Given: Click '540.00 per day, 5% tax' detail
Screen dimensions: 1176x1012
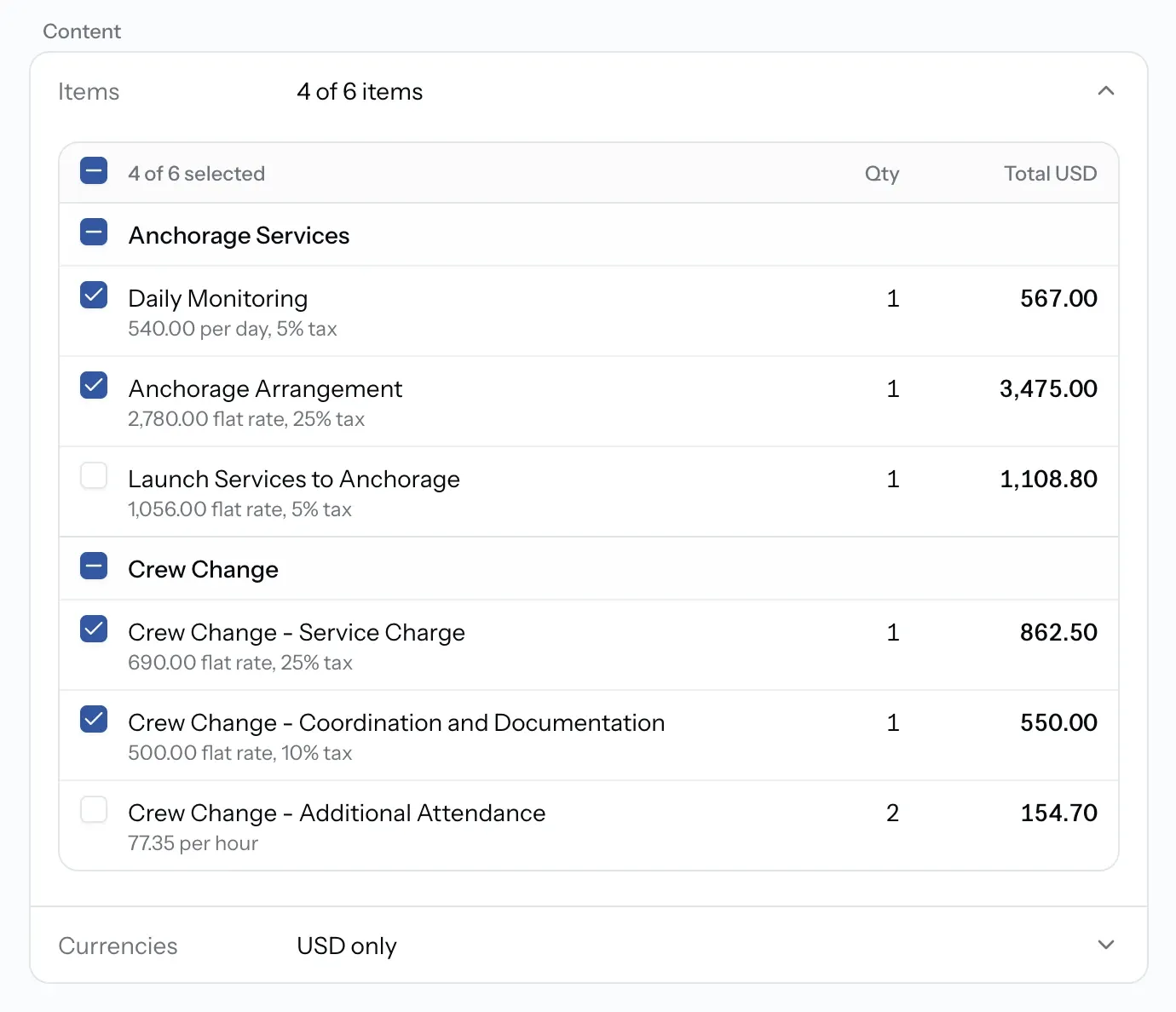Looking at the screenshot, I should [x=233, y=329].
